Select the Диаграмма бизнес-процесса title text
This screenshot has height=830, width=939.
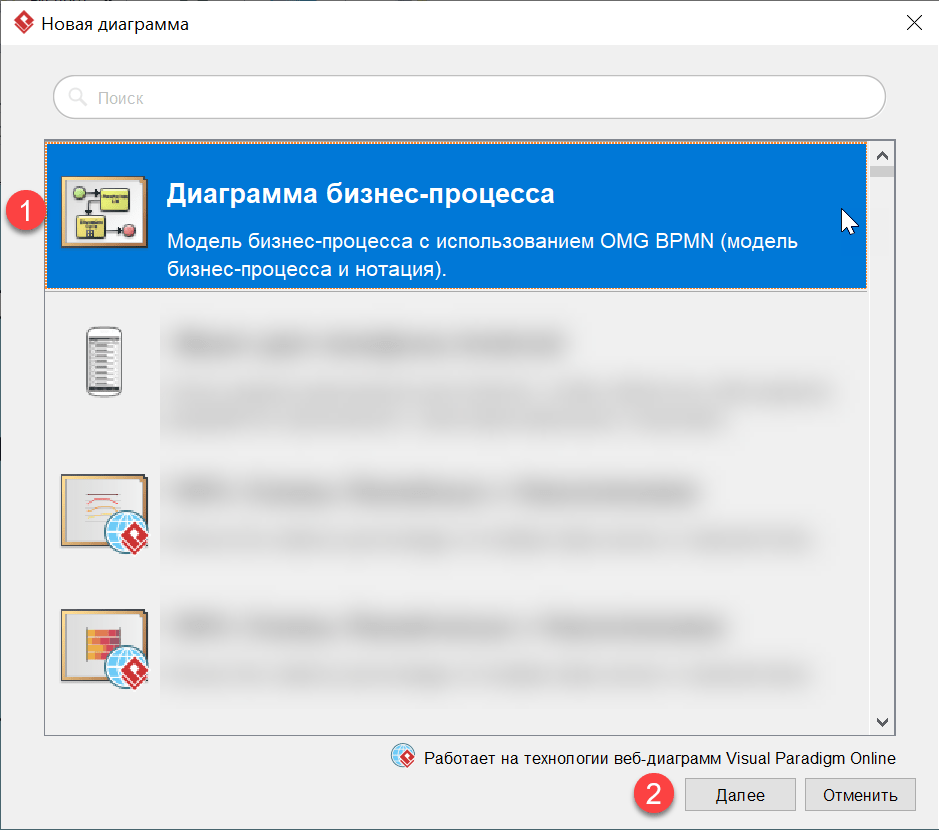coord(360,194)
